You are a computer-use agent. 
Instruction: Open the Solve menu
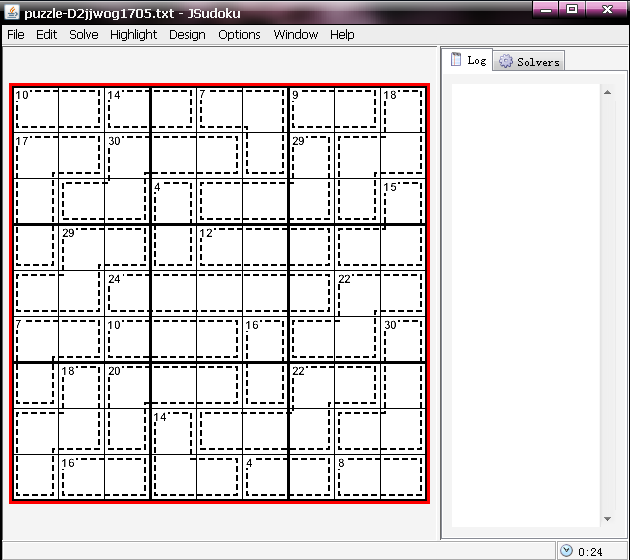click(84, 35)
